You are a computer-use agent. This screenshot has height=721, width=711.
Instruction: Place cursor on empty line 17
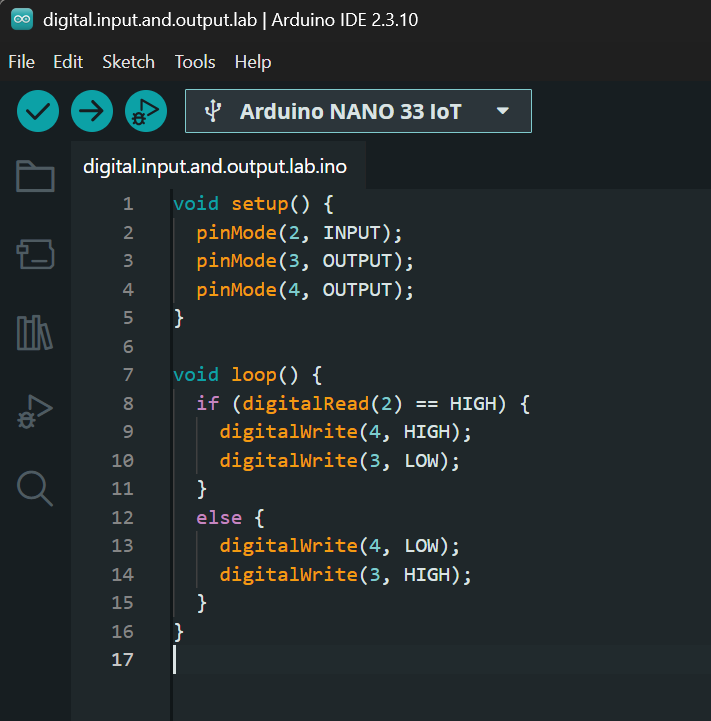[442, 660]
